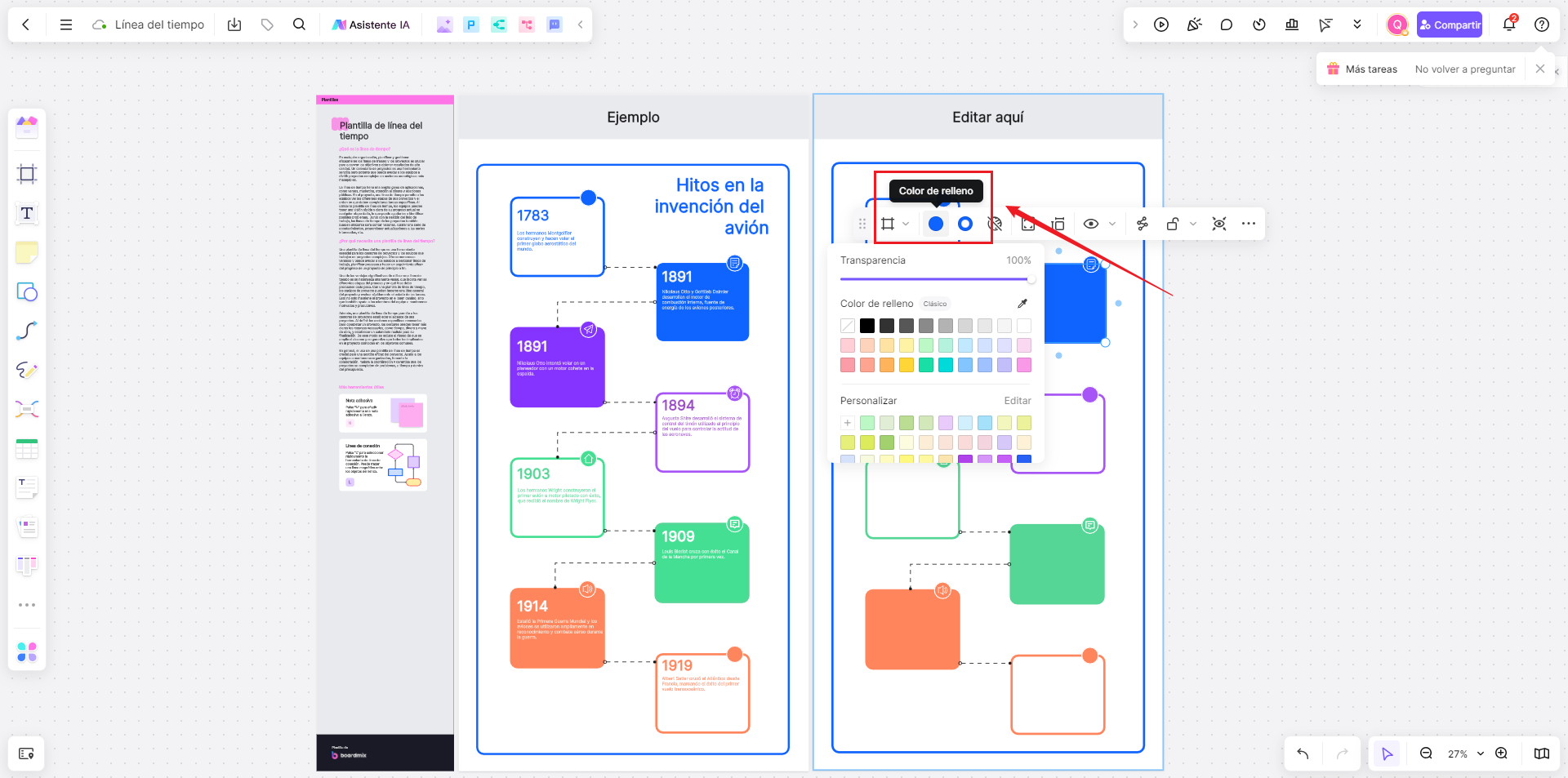Open the templates icon at sidebar top
This screenshot has width=1568, height=778.
[27, 127]
